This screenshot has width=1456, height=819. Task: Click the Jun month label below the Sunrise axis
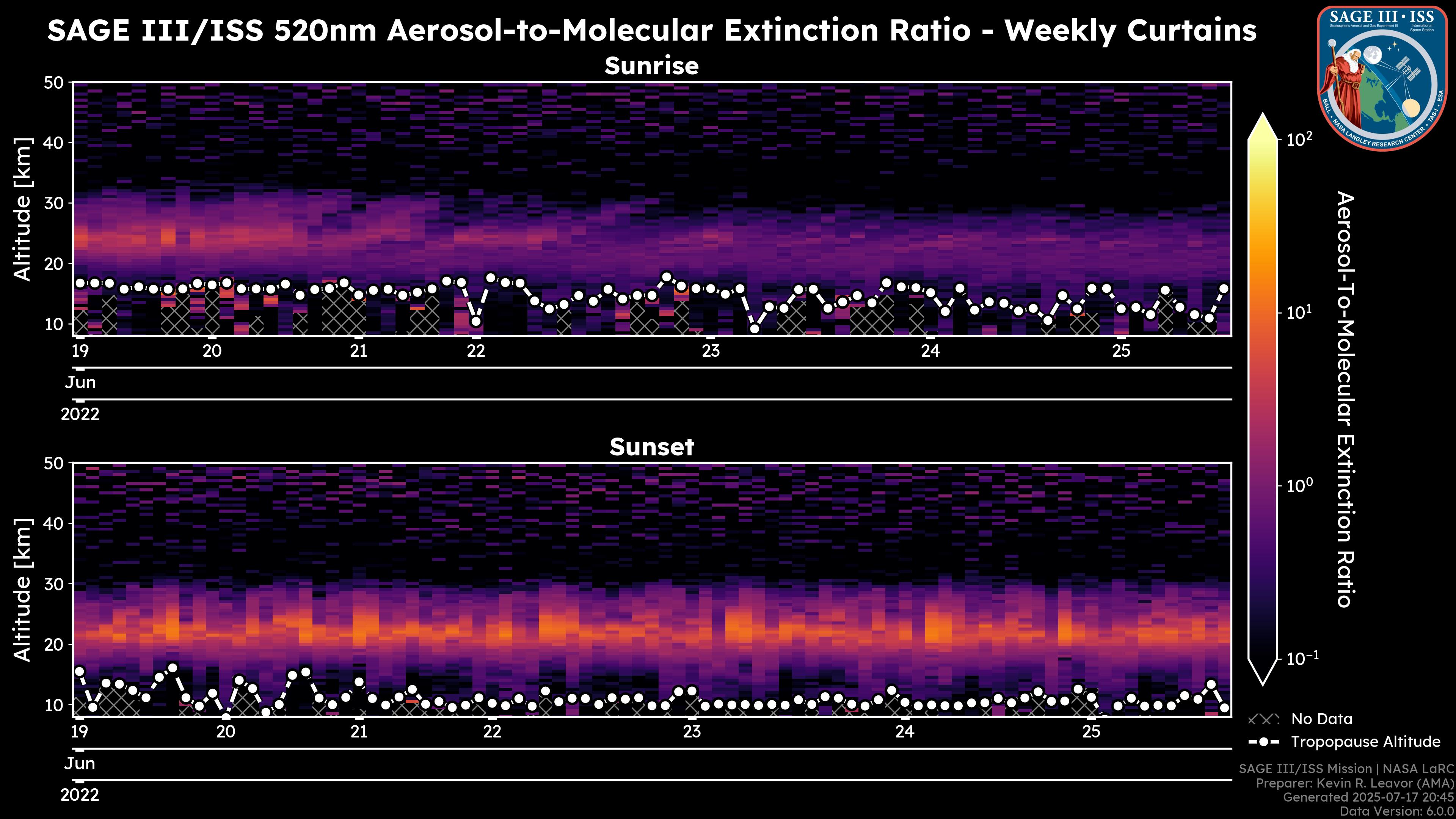pyautogui.click(x=80, y=383)
